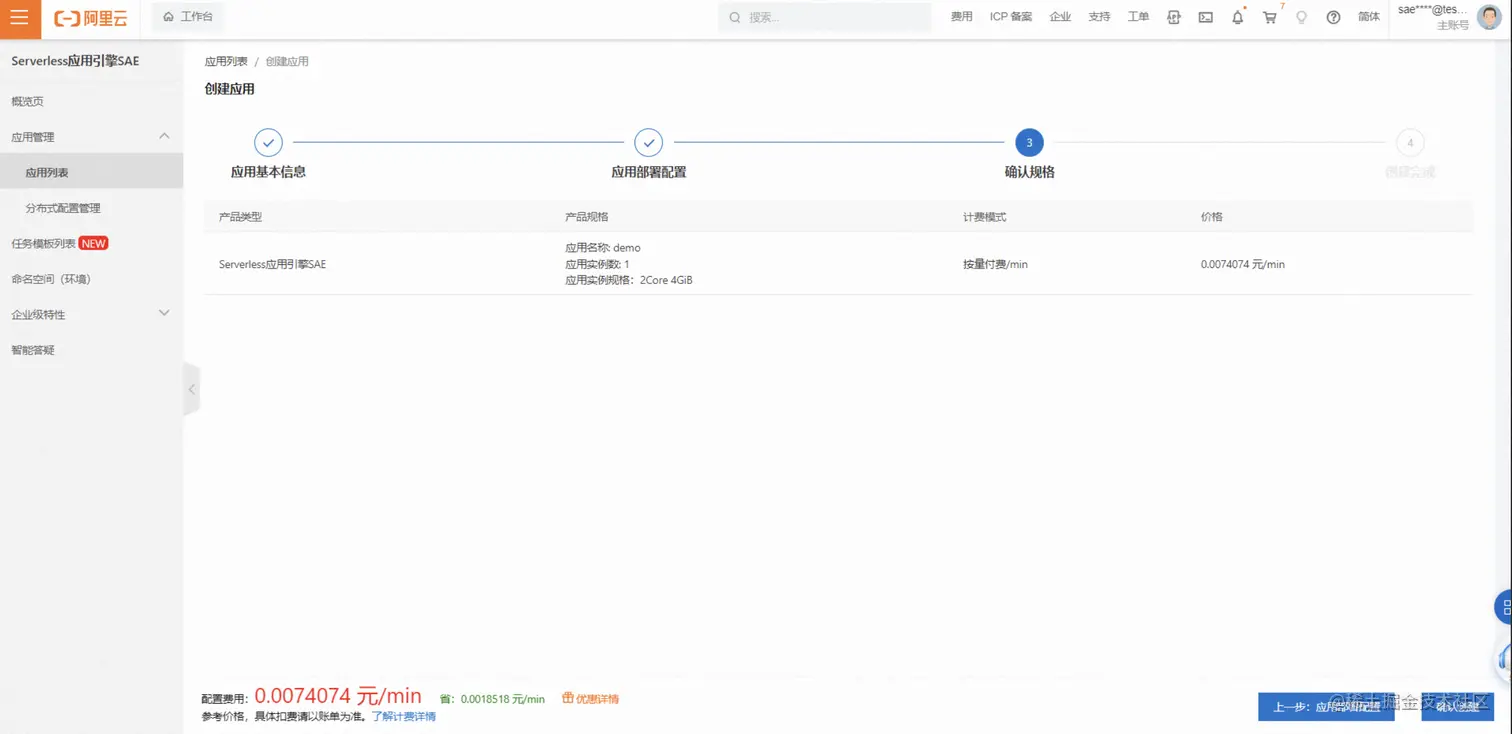Open the notifications bell
Screen dimensions: 1512x734
point(1237,17)
